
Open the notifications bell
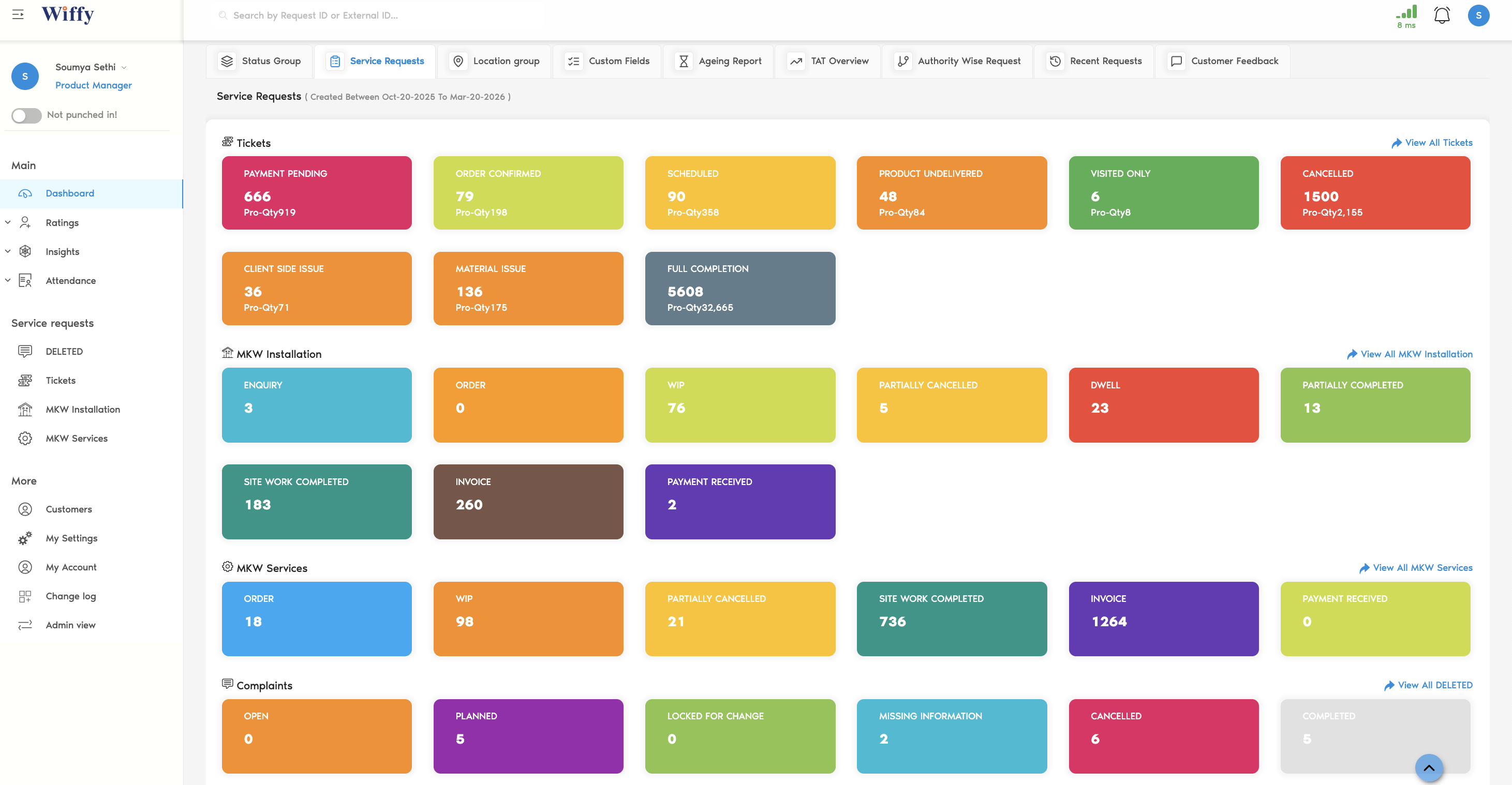1442,15
